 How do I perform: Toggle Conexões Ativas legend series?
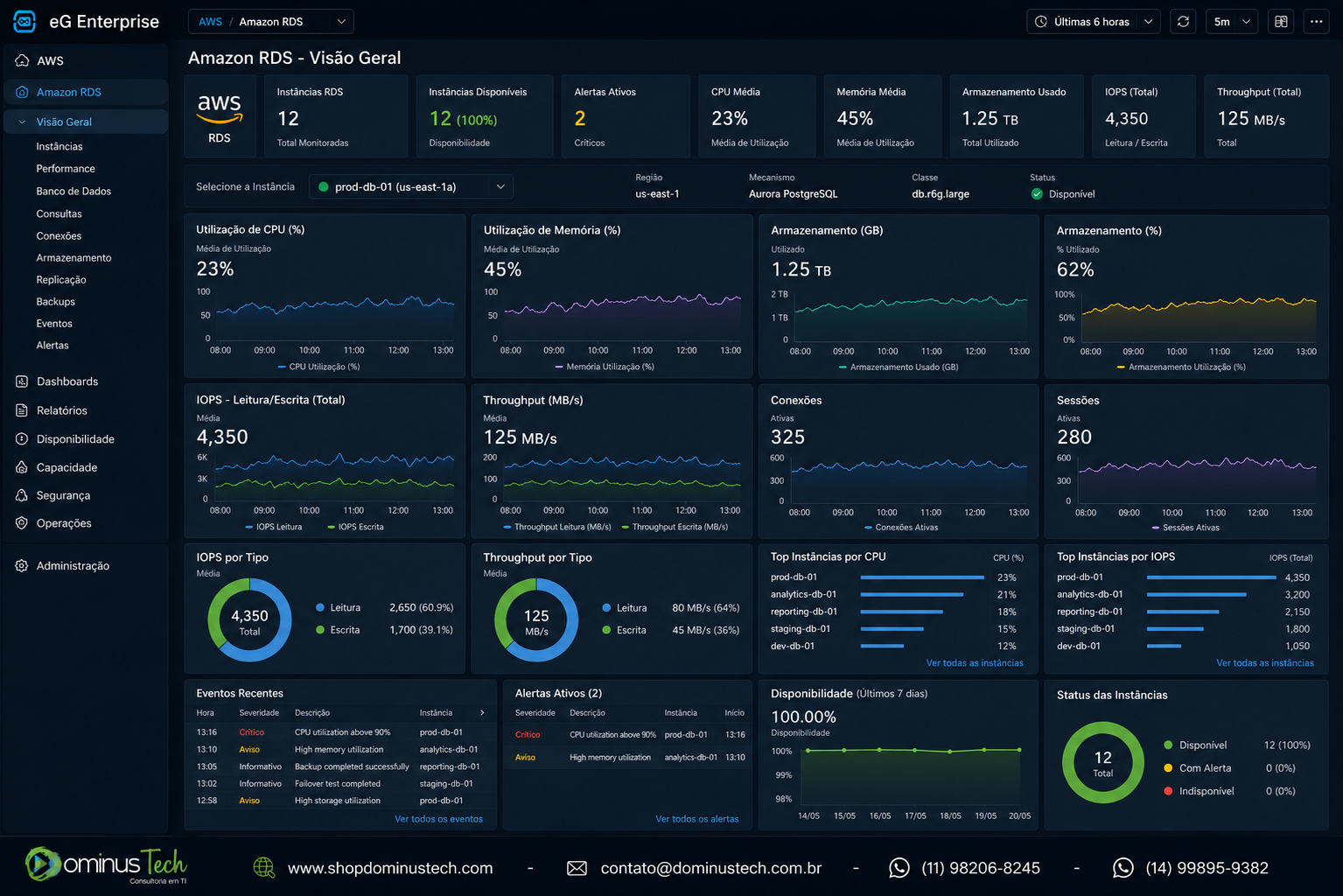tap(901, 528)
